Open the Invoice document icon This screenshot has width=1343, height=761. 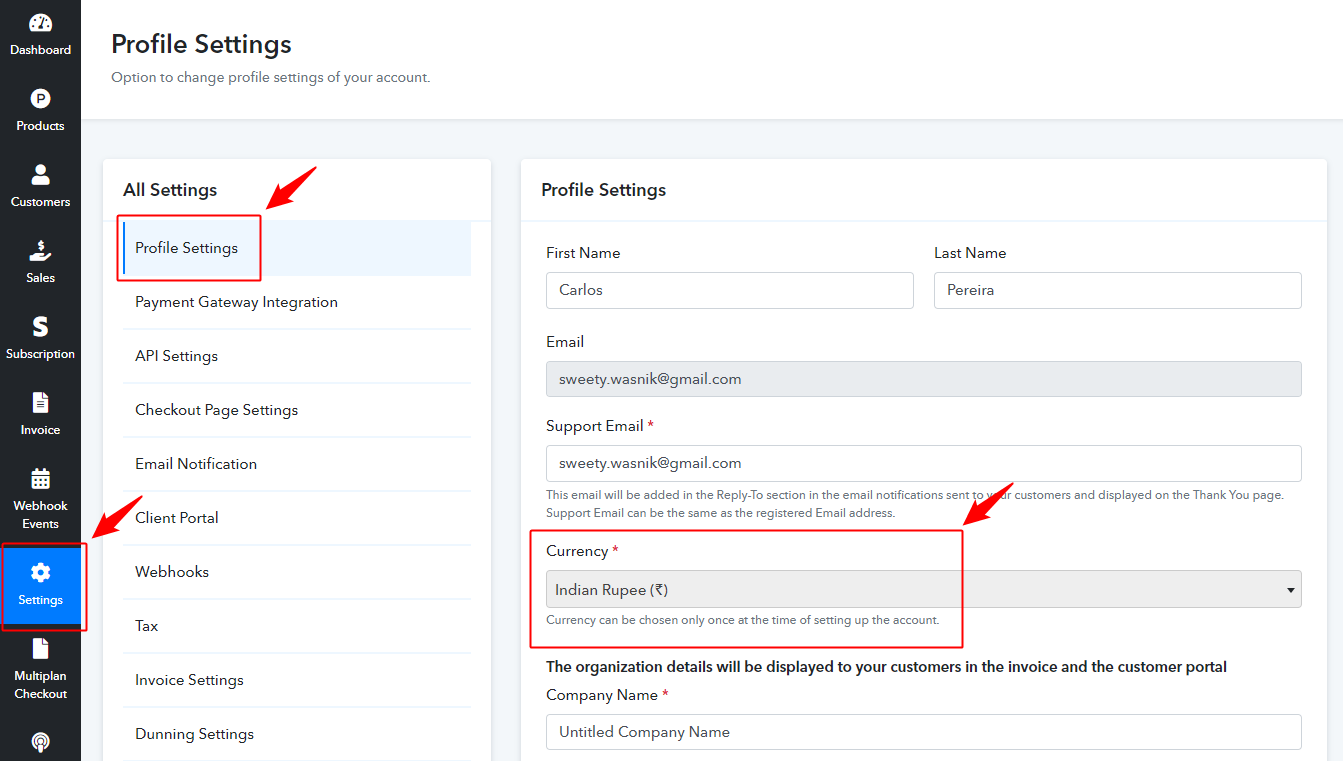[x=40, y=403]
